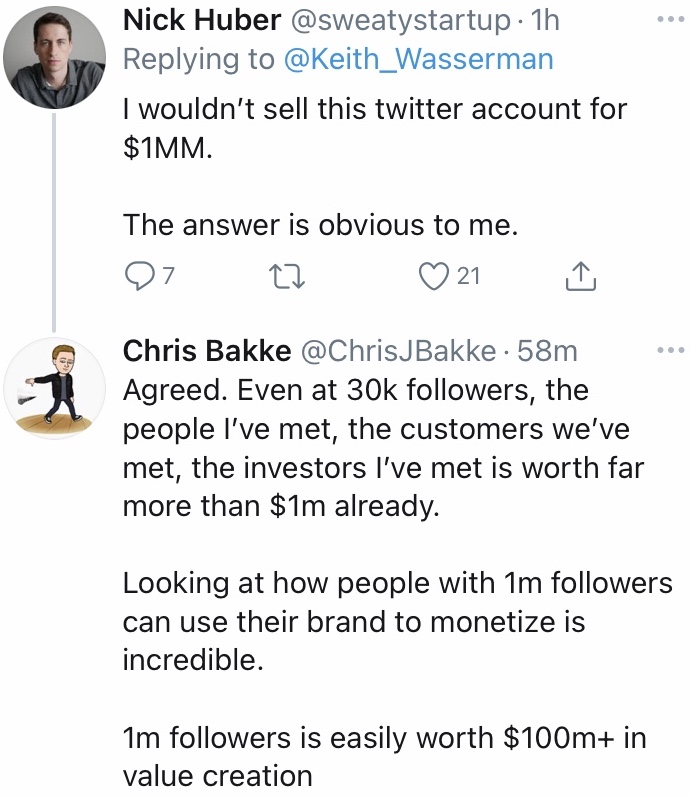Retweet Nick Huber's tweet
This screenshot has height=798, width=690.
point(289,277)
